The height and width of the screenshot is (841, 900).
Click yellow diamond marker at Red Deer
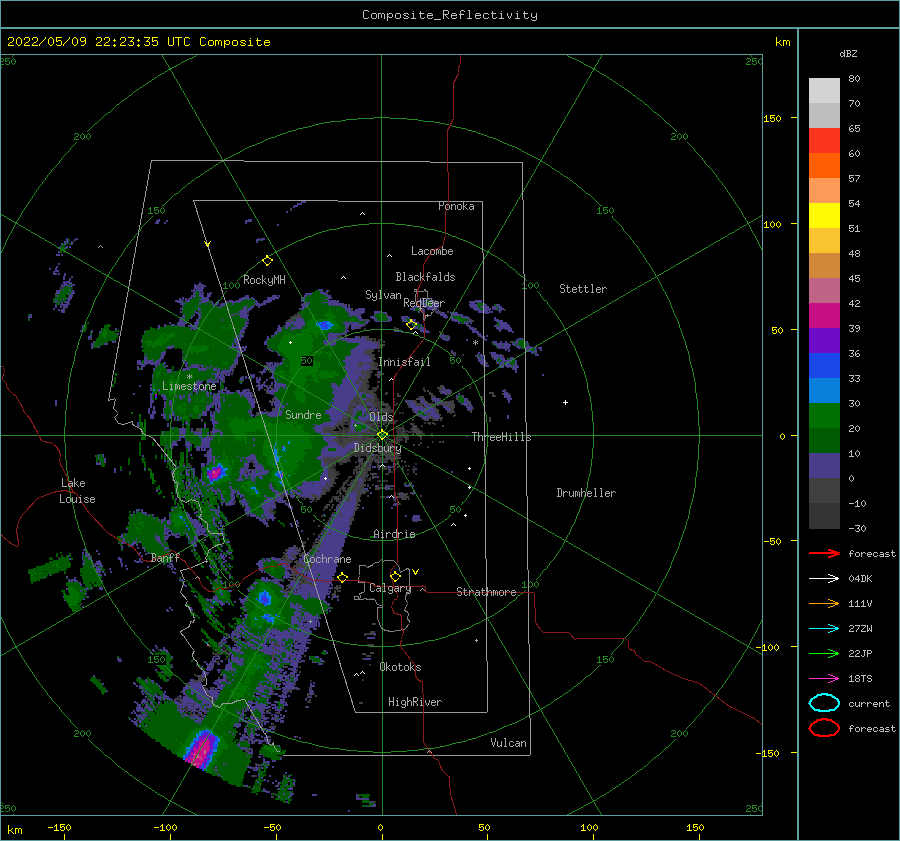(412, 325)
